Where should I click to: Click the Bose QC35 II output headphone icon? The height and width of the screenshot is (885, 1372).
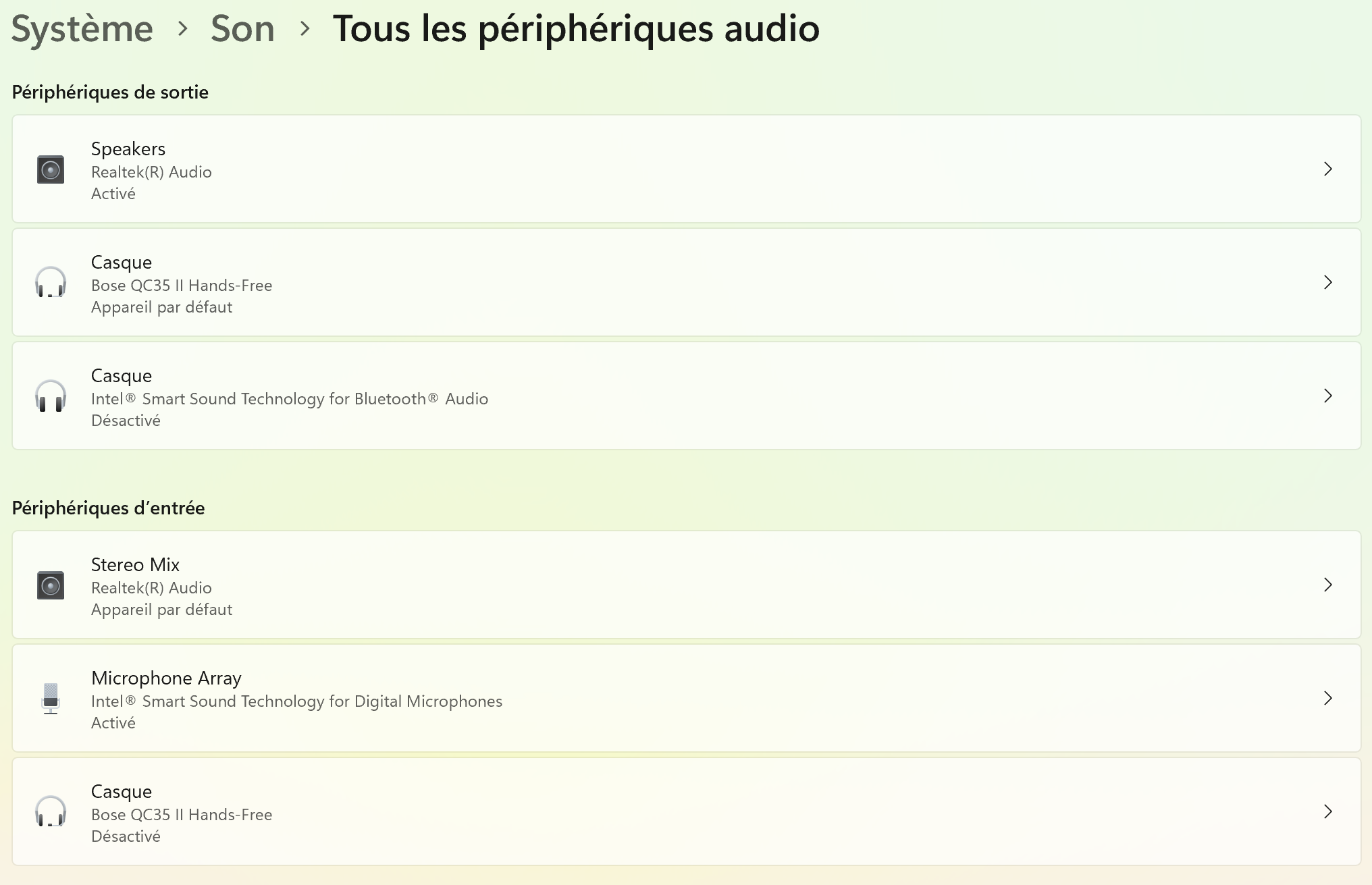pos(51,283)
